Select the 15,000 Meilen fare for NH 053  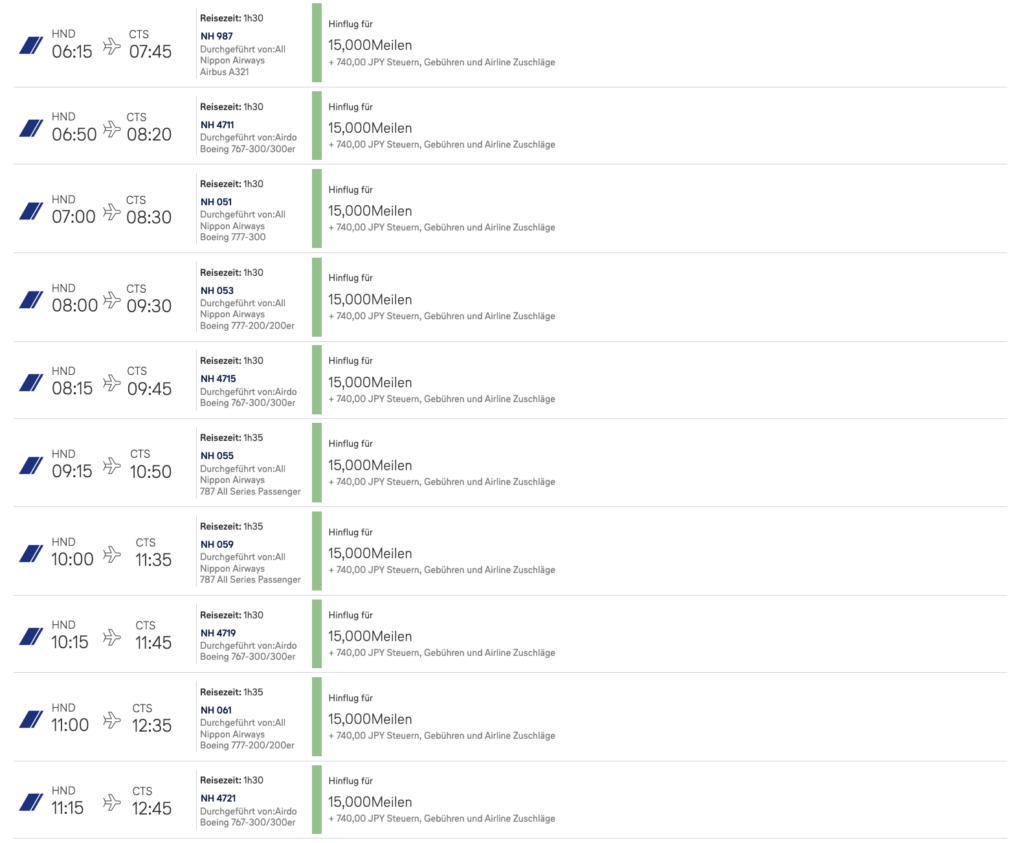(x=370, y=299)
